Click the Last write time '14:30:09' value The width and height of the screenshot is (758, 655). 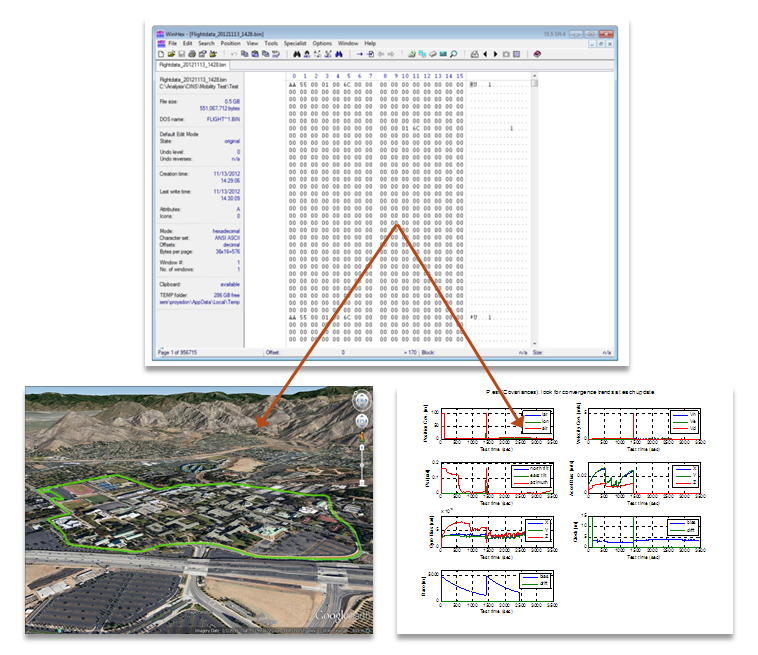231,198
